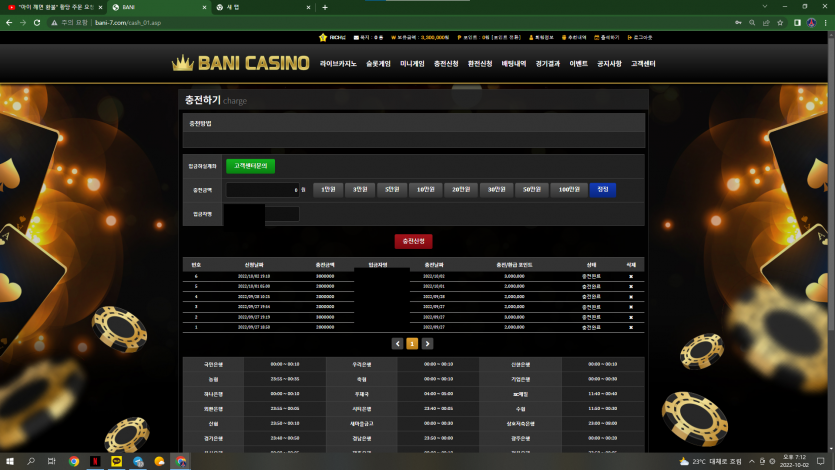
Task: Open 경기결과 menu
Action: click(x=548, y=64)
